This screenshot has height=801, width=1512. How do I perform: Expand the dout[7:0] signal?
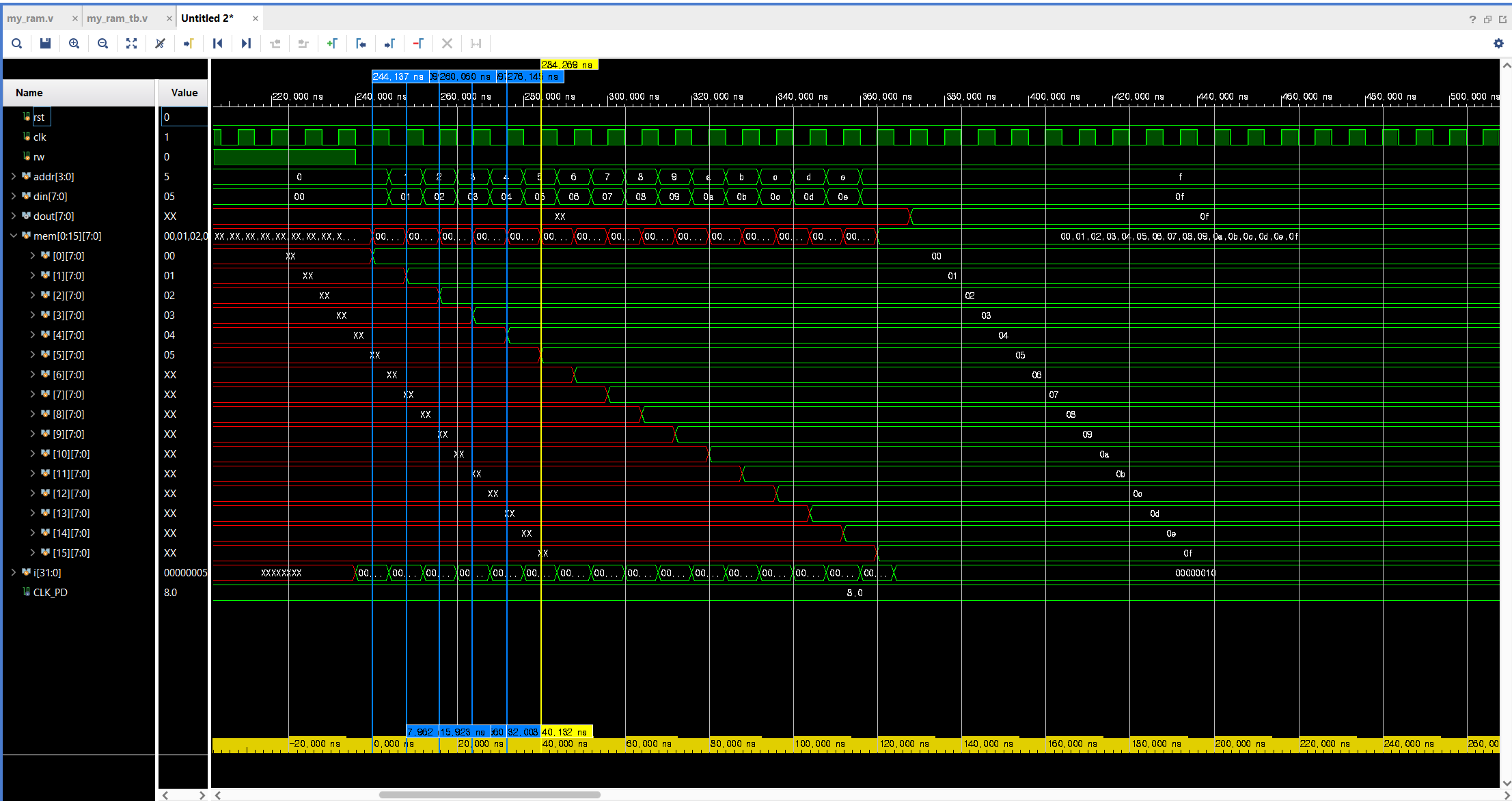point(13,216)
